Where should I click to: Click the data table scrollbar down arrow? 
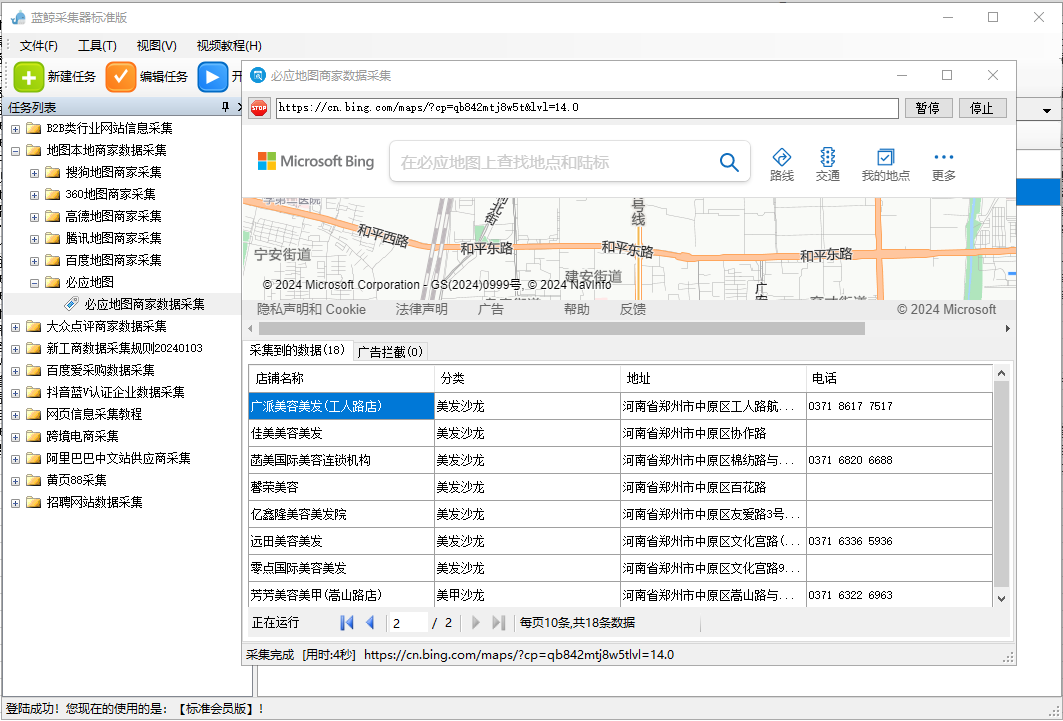click(x=1001, y=598)
